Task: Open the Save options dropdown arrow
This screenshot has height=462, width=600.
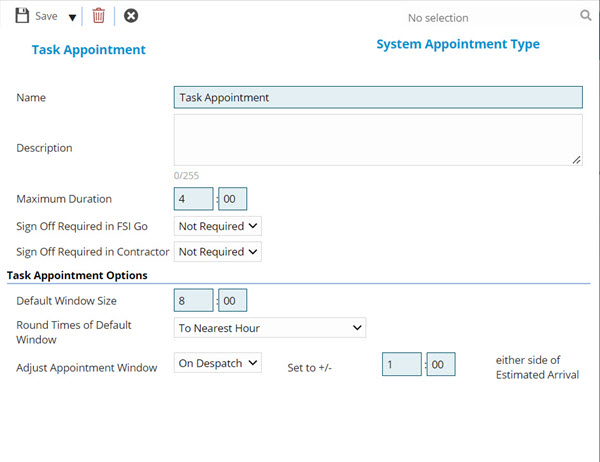Action: point(72,17)
